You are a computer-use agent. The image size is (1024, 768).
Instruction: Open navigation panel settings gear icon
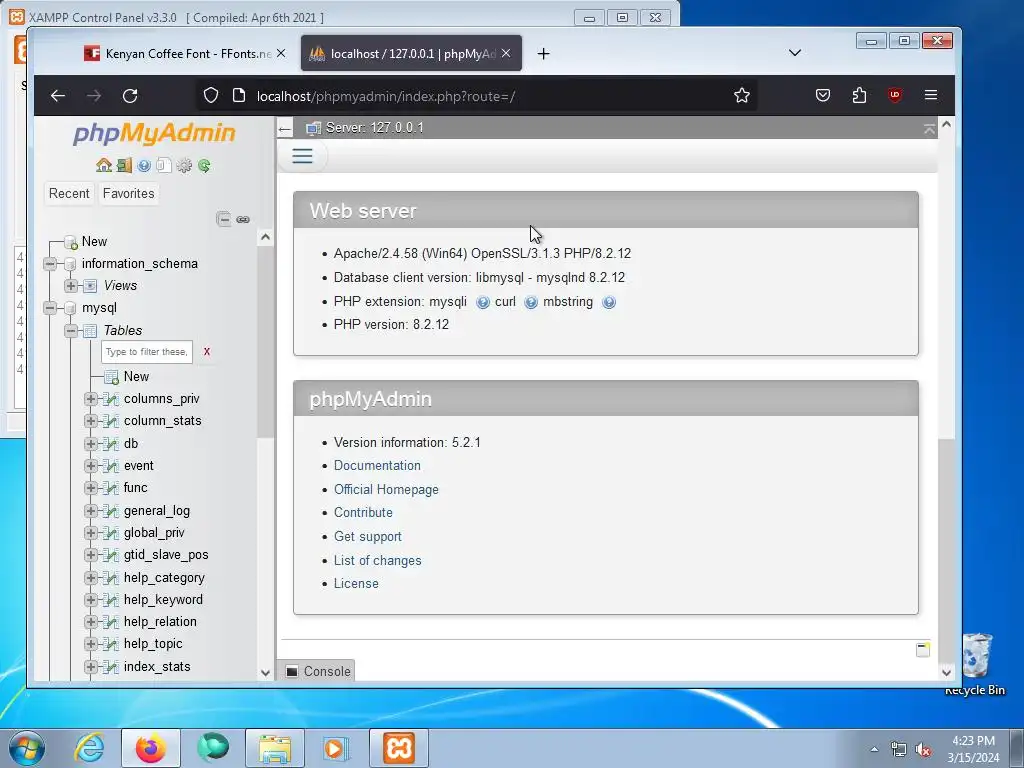pos(184,165)
